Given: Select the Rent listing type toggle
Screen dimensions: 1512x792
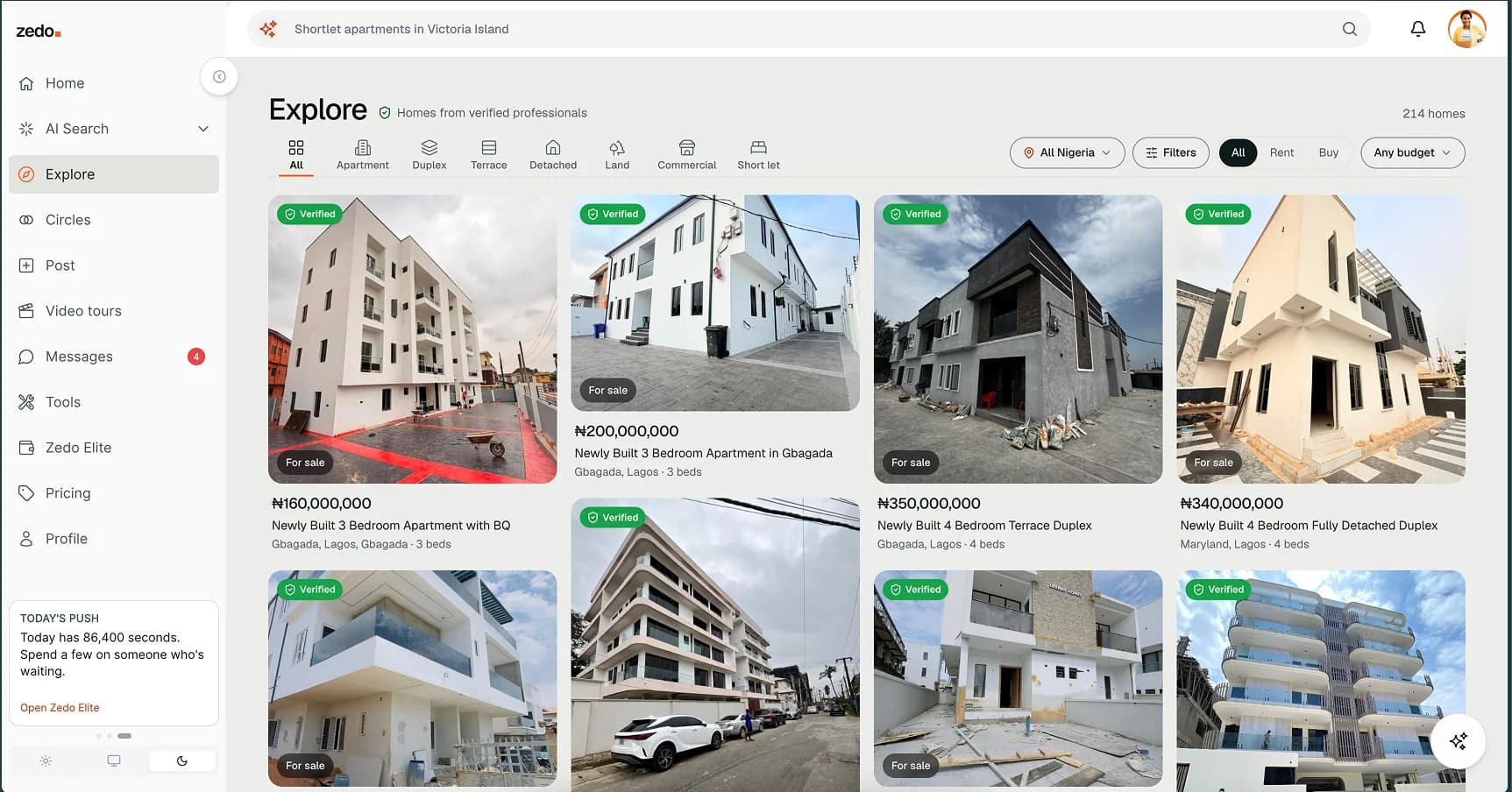Looking at the screenshot, I should coord(1281,152).
